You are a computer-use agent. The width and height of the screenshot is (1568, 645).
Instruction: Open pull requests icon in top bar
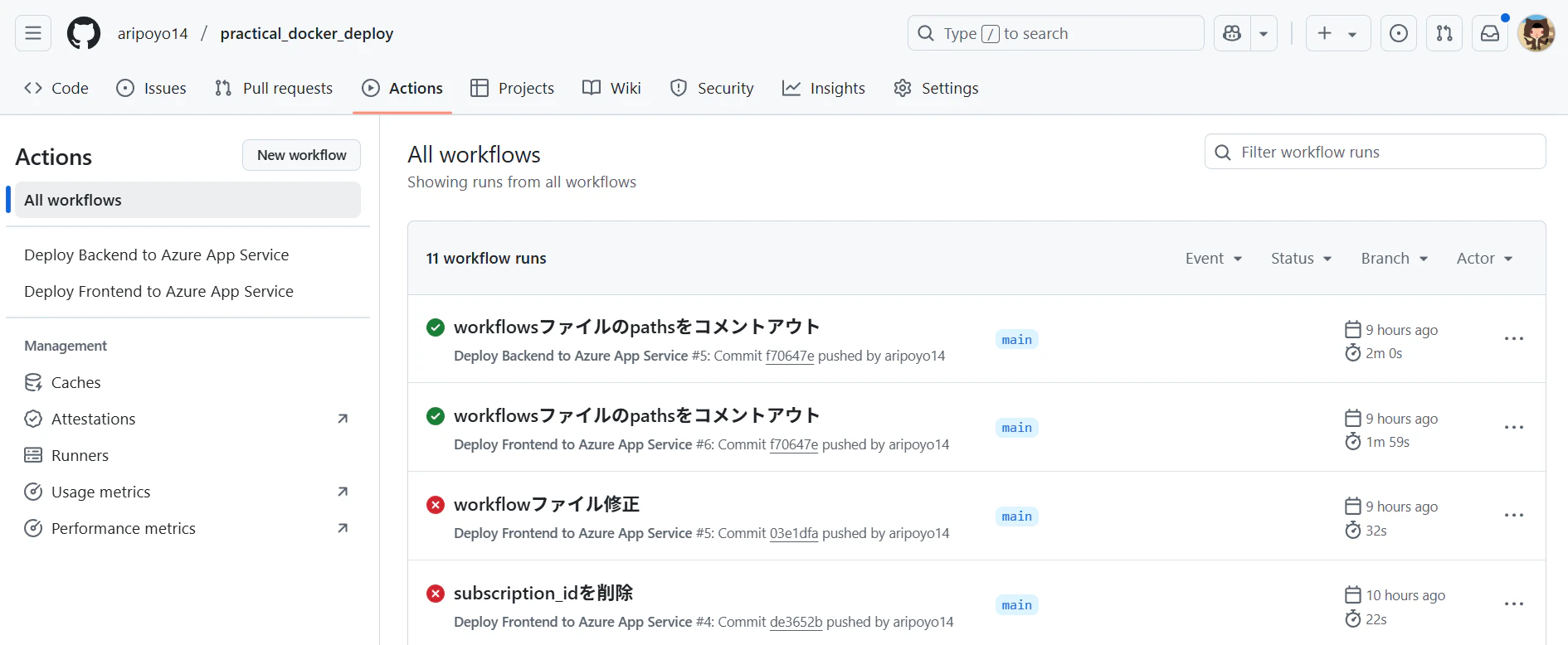point(1444,33)
